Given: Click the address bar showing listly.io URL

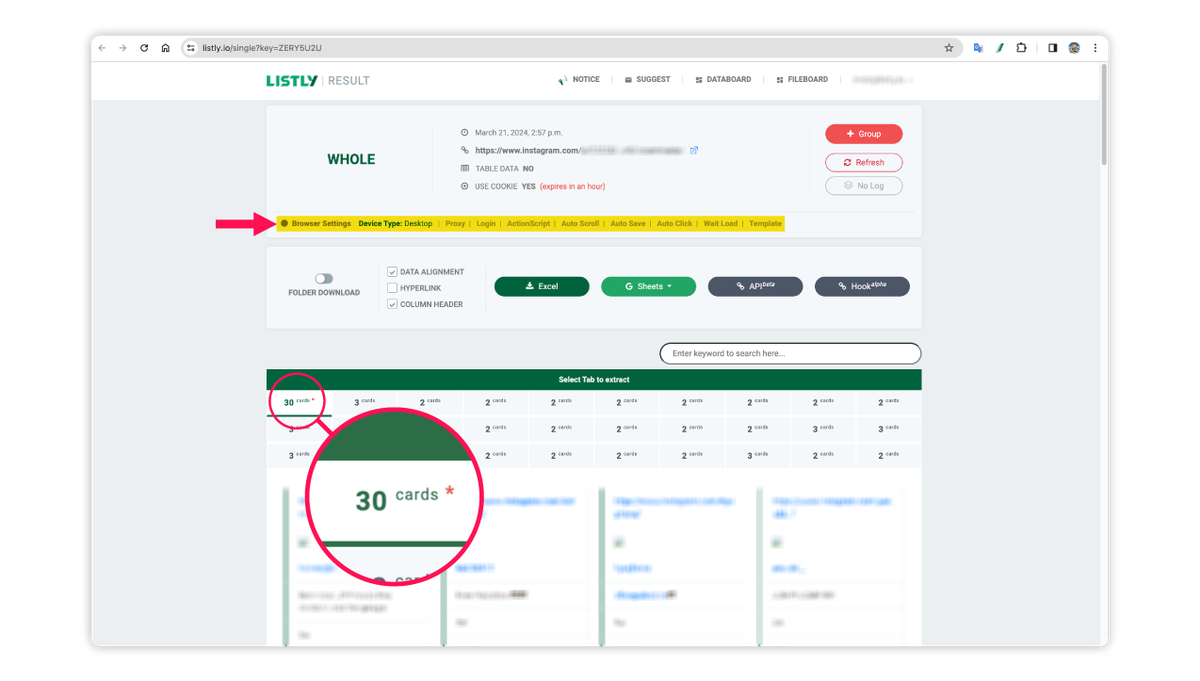Looking at the screenshot, I should tap(570, 48).
